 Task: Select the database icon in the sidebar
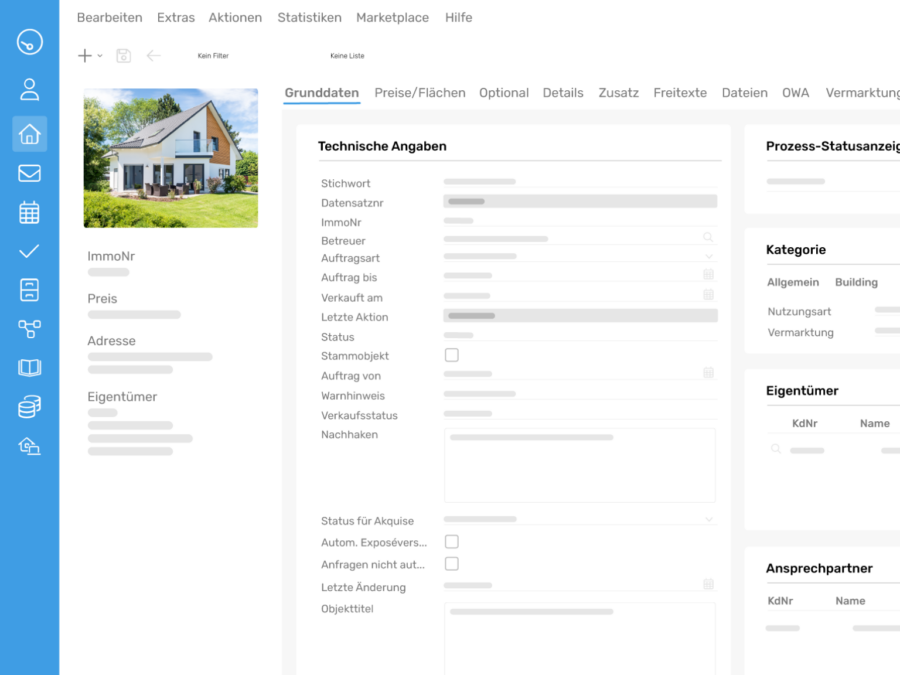click(29, 406)
